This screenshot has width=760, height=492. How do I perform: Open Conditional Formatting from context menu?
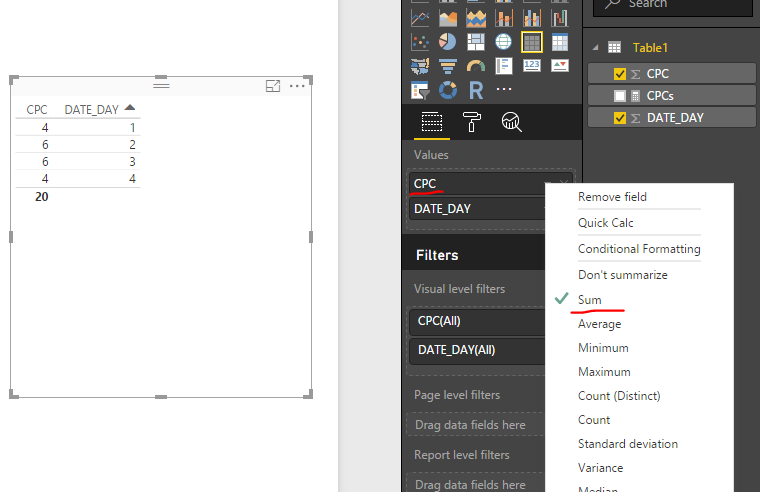coord(639,249)
